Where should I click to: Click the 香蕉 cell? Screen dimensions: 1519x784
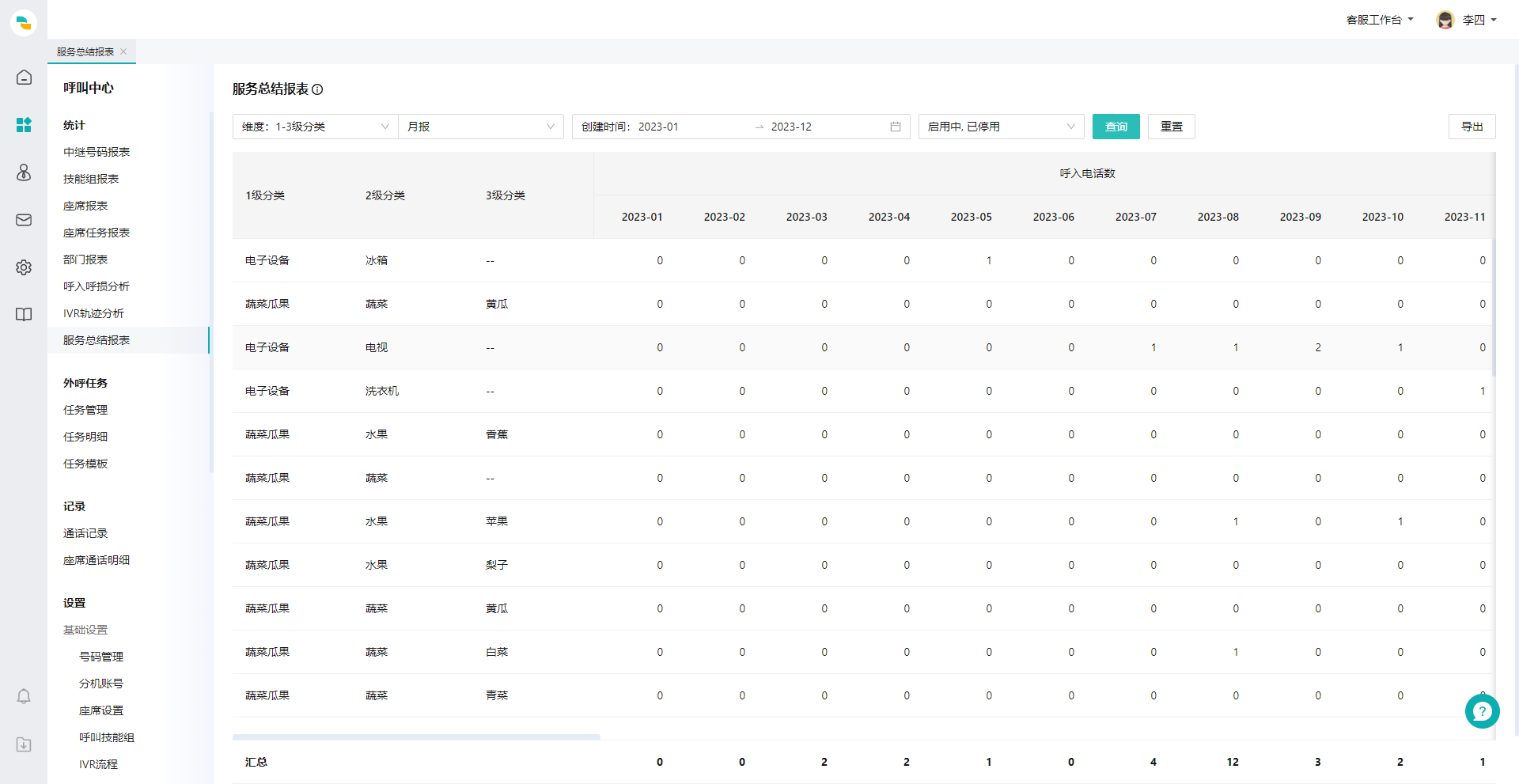pyautogui.click(x=497, y=434)
